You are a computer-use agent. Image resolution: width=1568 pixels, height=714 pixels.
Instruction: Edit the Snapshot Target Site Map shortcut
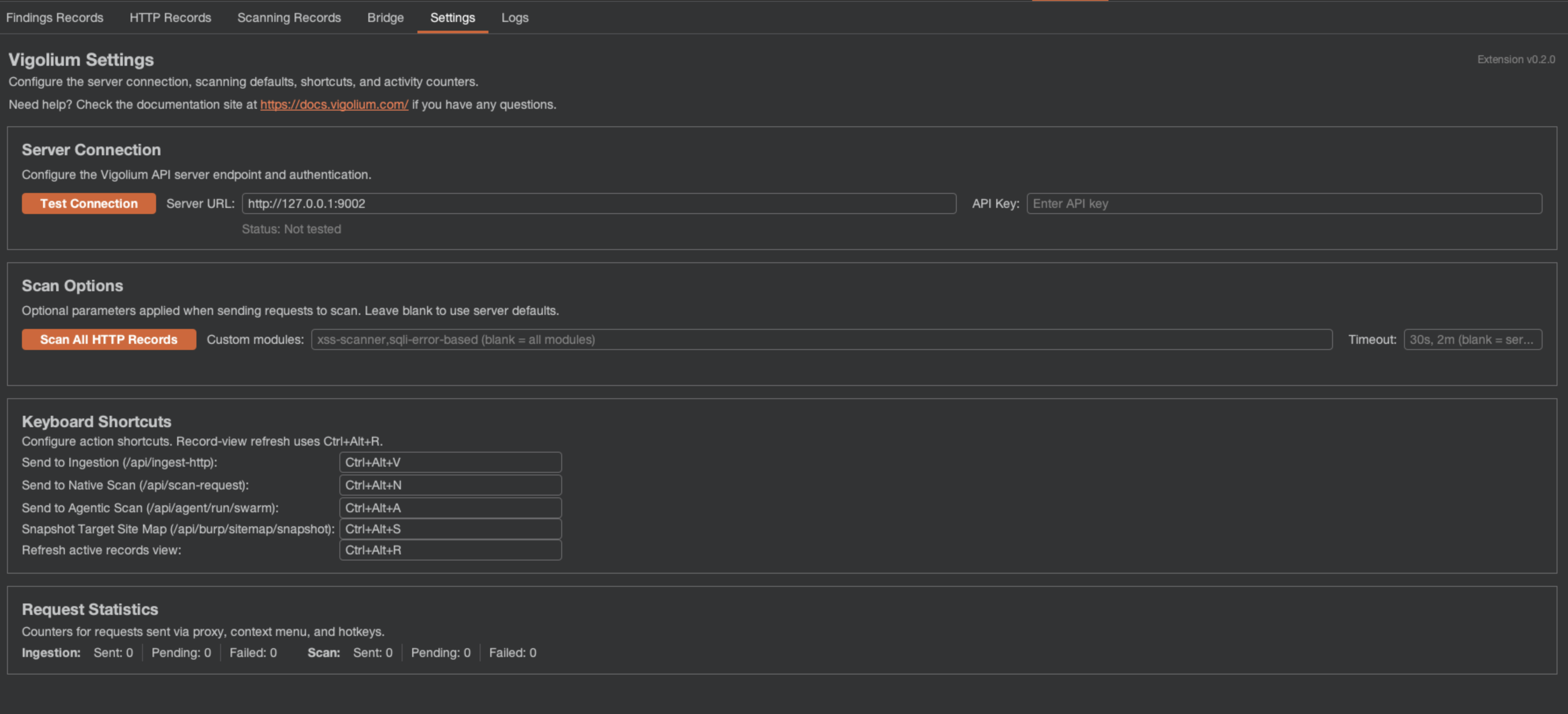[450, 529]
